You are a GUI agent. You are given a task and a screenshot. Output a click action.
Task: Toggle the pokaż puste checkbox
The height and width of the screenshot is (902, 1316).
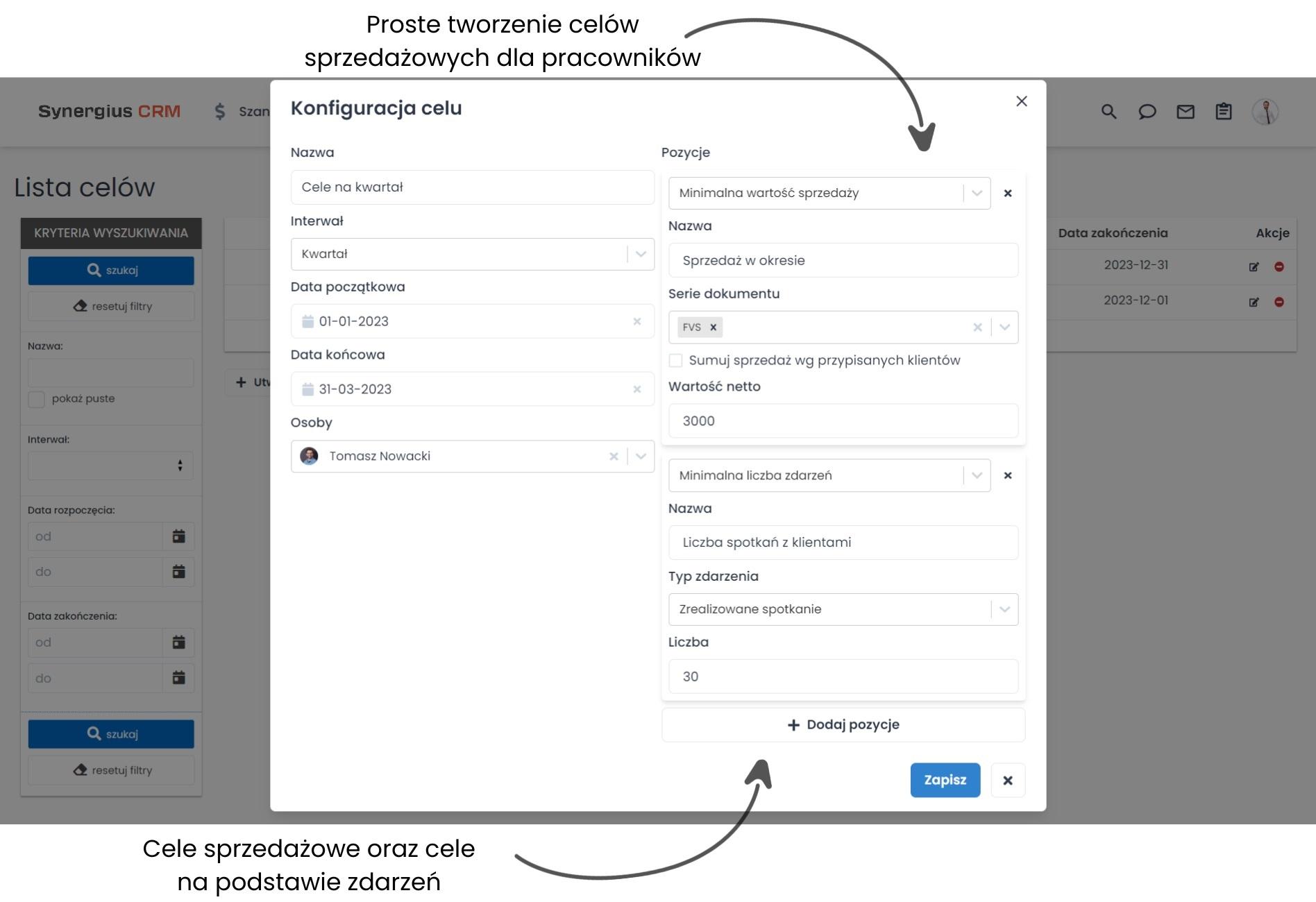pyautogui.click(x=37, y=399)
